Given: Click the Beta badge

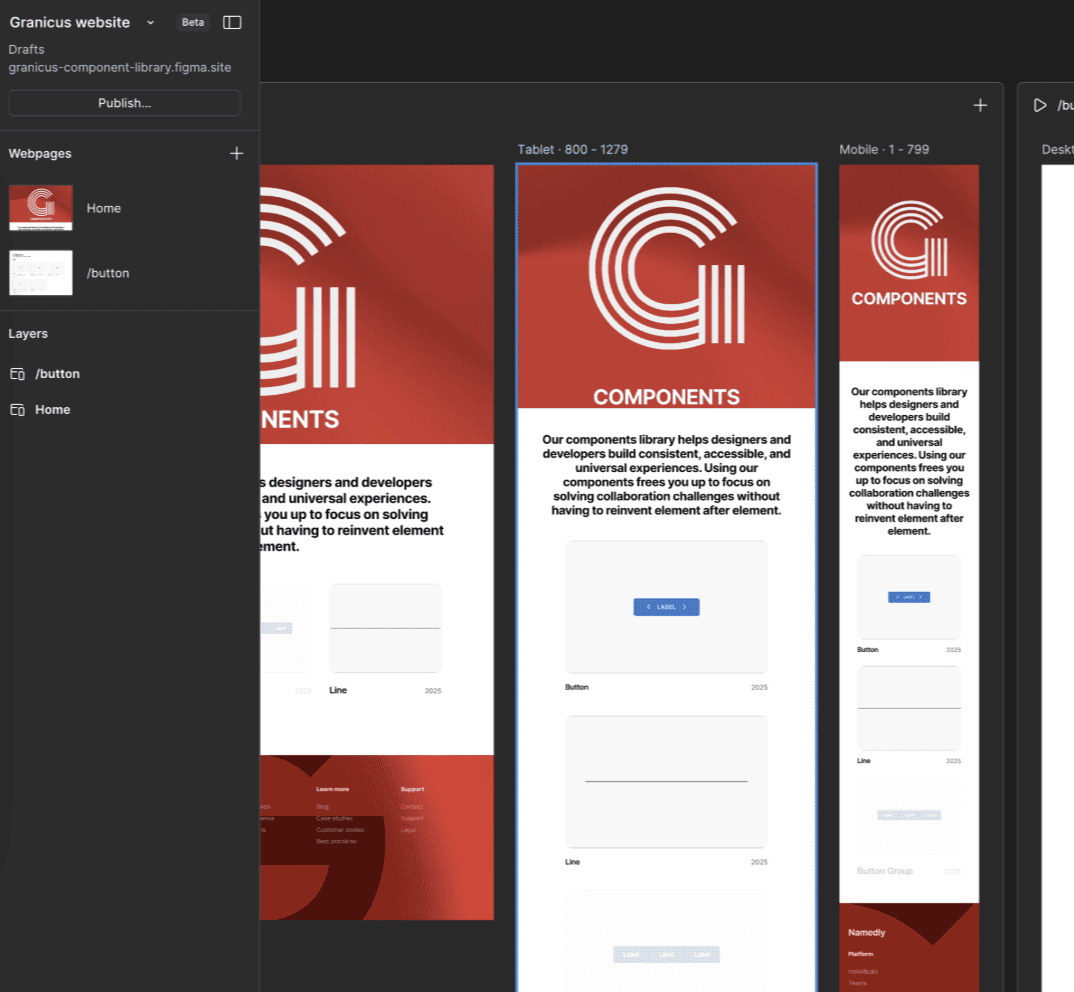Looking at the screenshot, I should (x=192, y=23).
